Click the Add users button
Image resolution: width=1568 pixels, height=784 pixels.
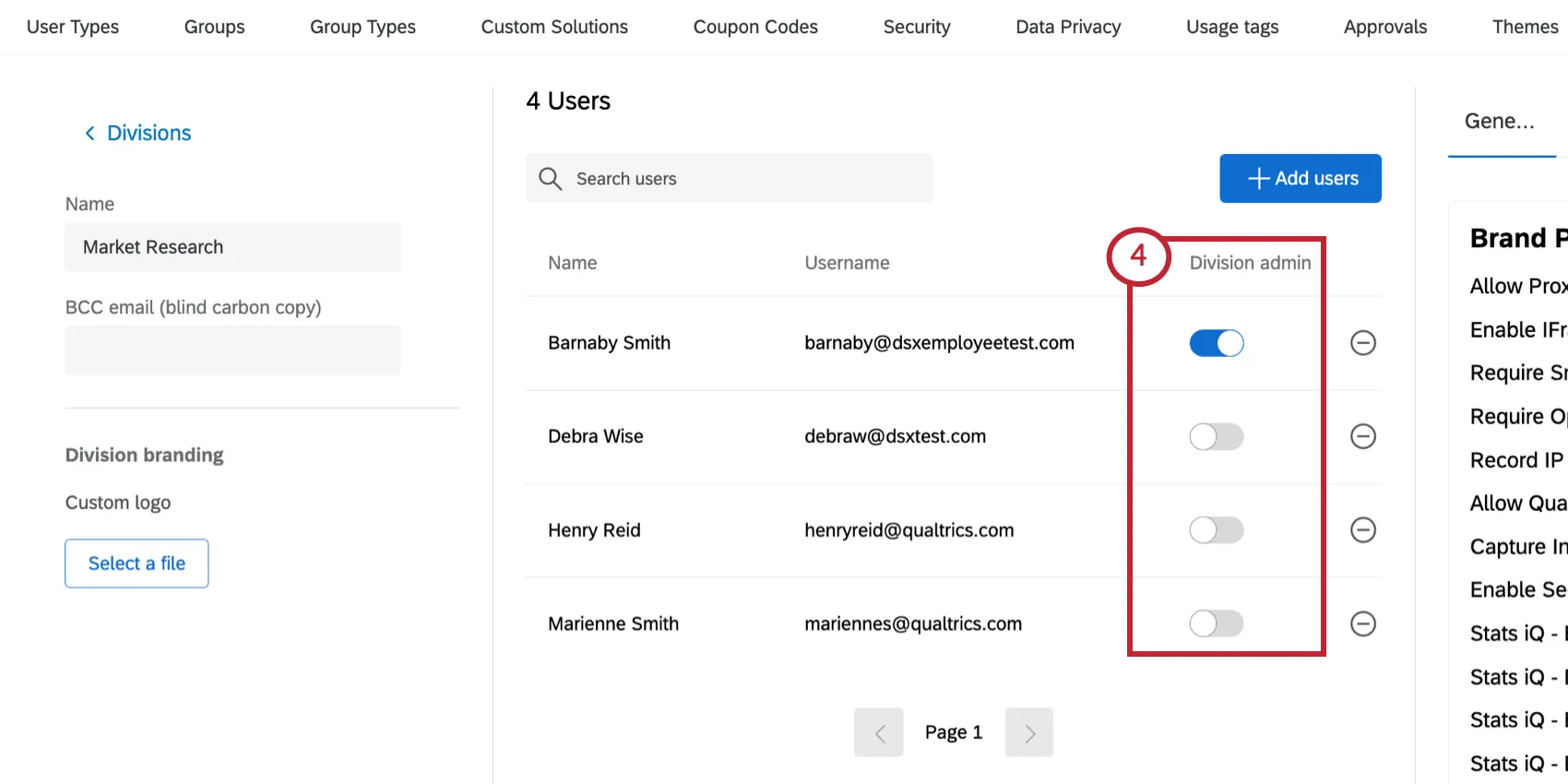click(1300, 179)
